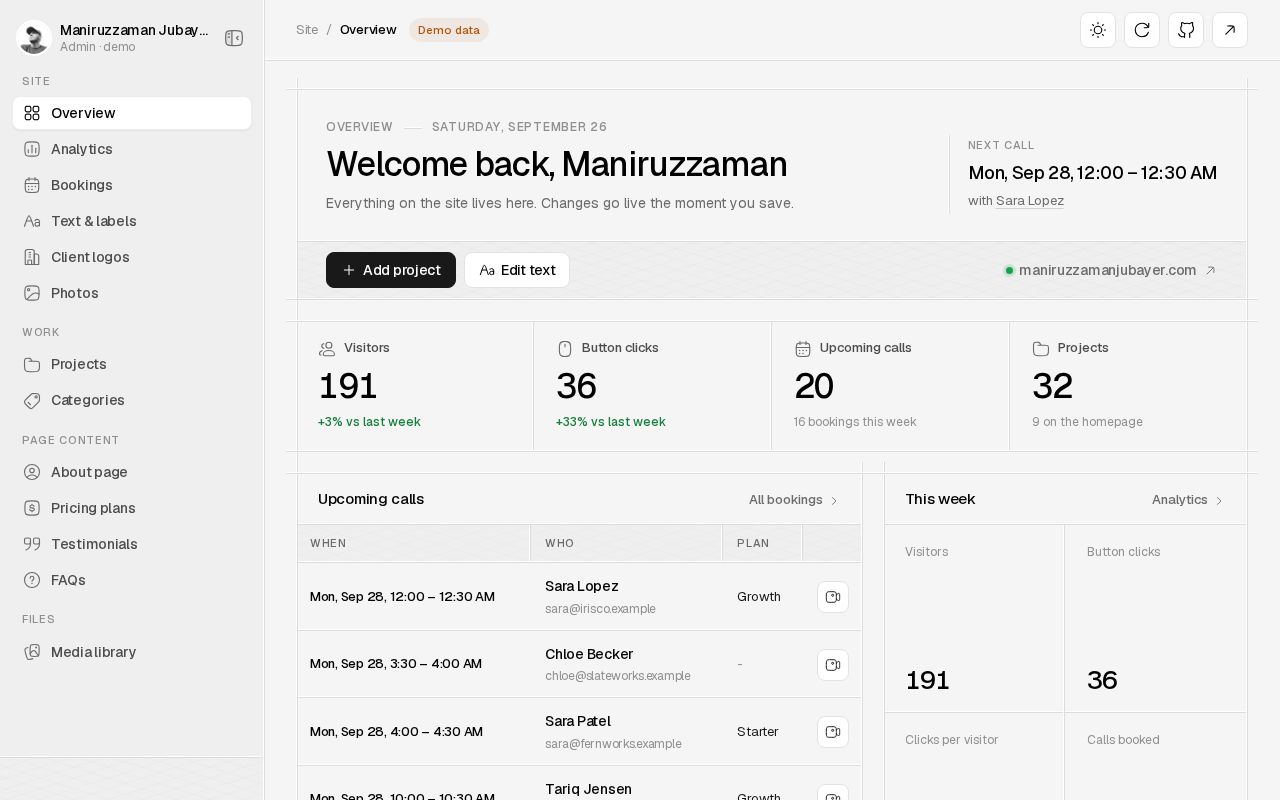Screen dimensions: 1280x800
Task: Click the refresh data icon
Action: click(x=1142, y=30)
